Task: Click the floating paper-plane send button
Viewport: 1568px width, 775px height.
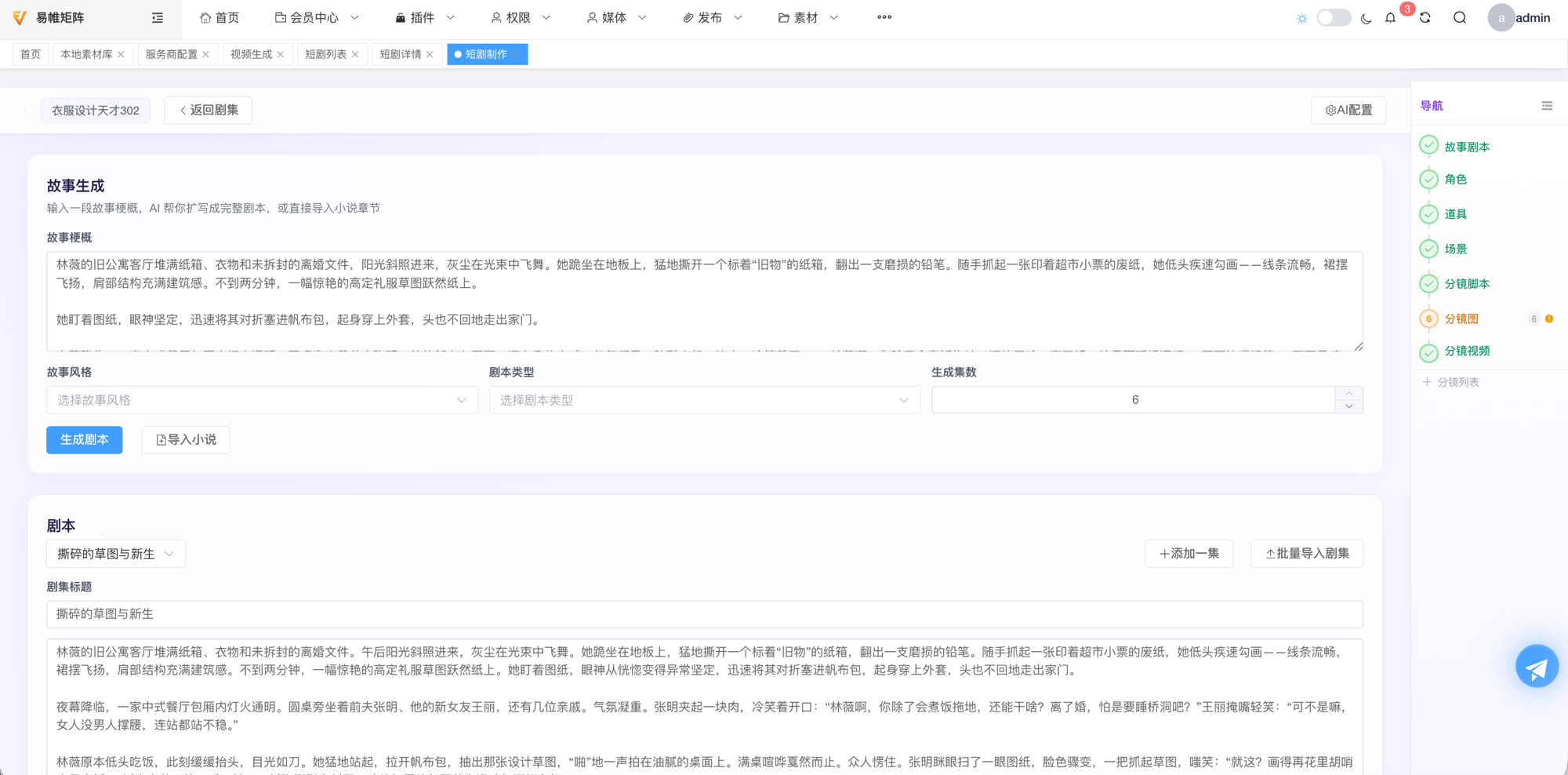Action: pos(1537,667)
